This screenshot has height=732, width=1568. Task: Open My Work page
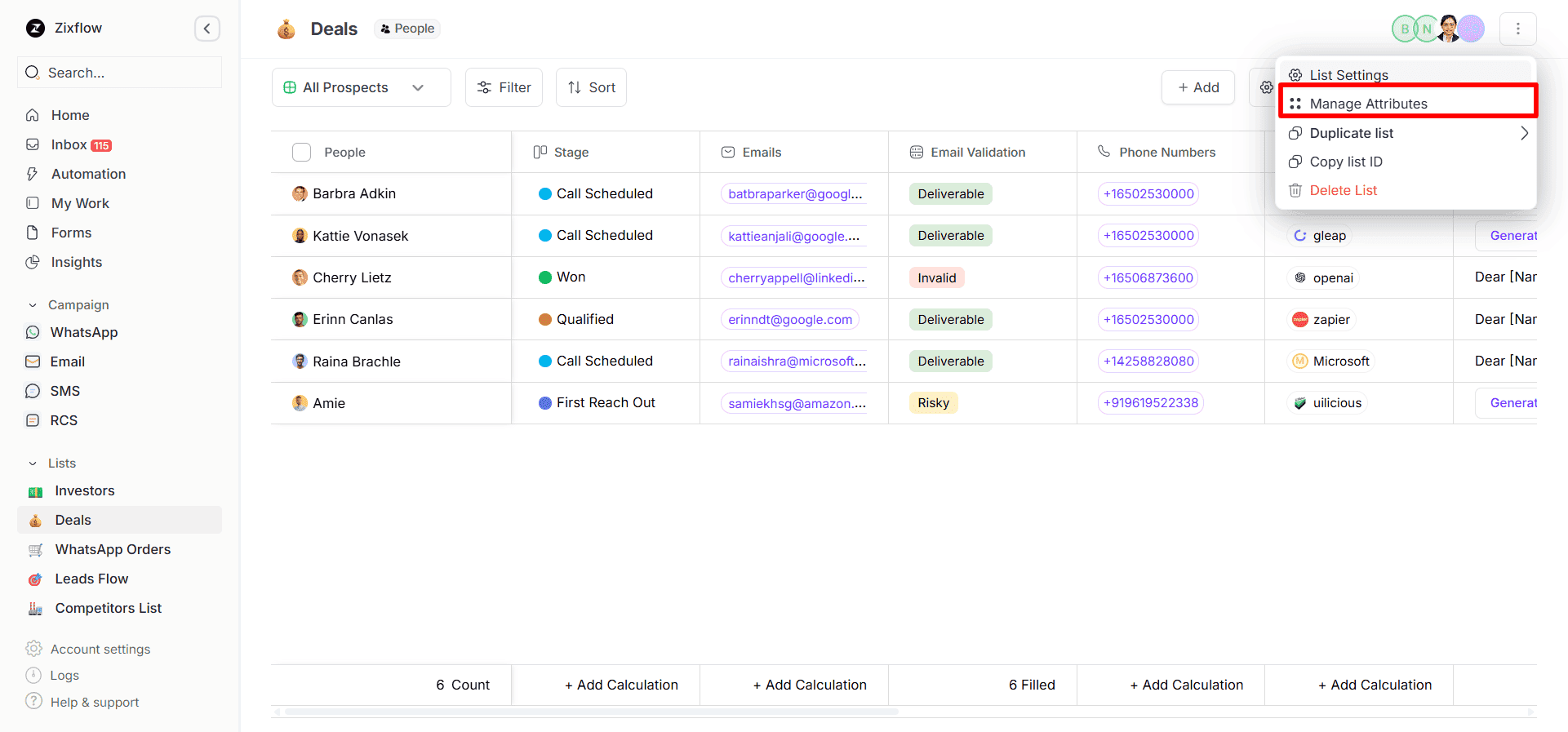[x=80, y=203]
